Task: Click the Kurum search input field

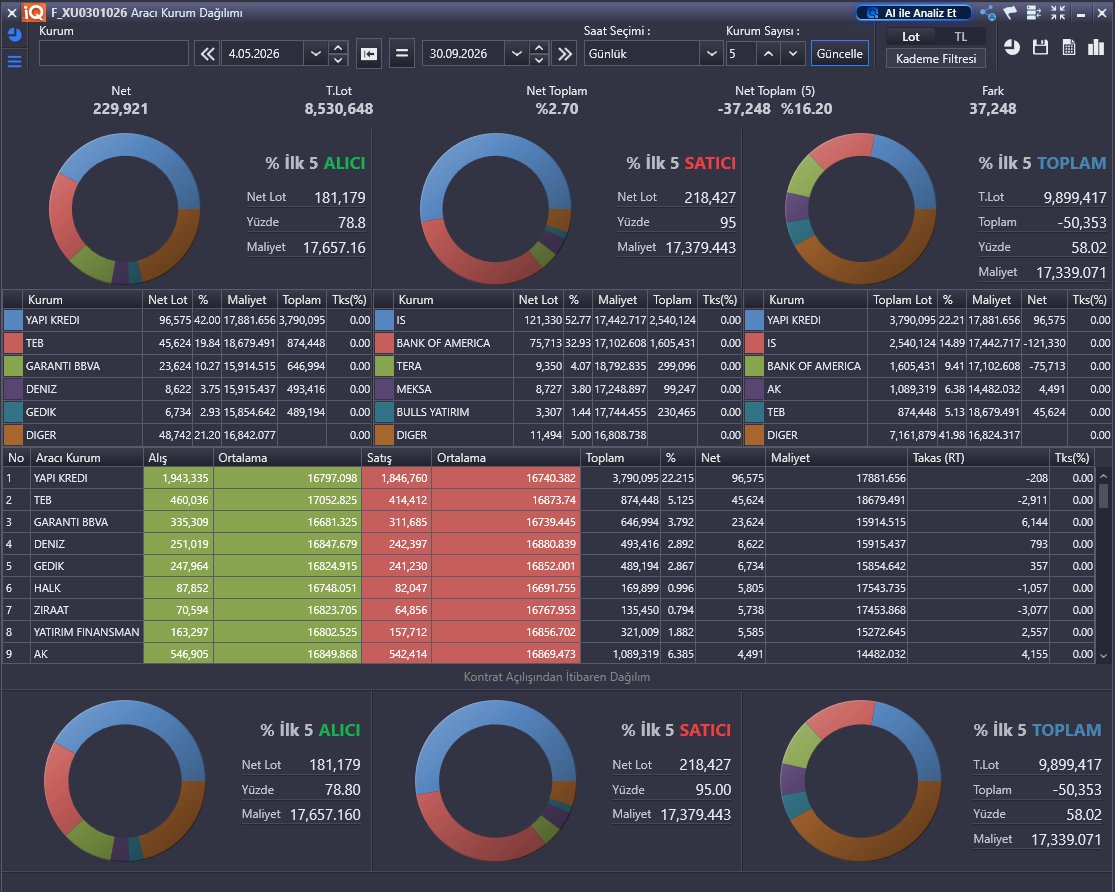Action: coord(114,53)
